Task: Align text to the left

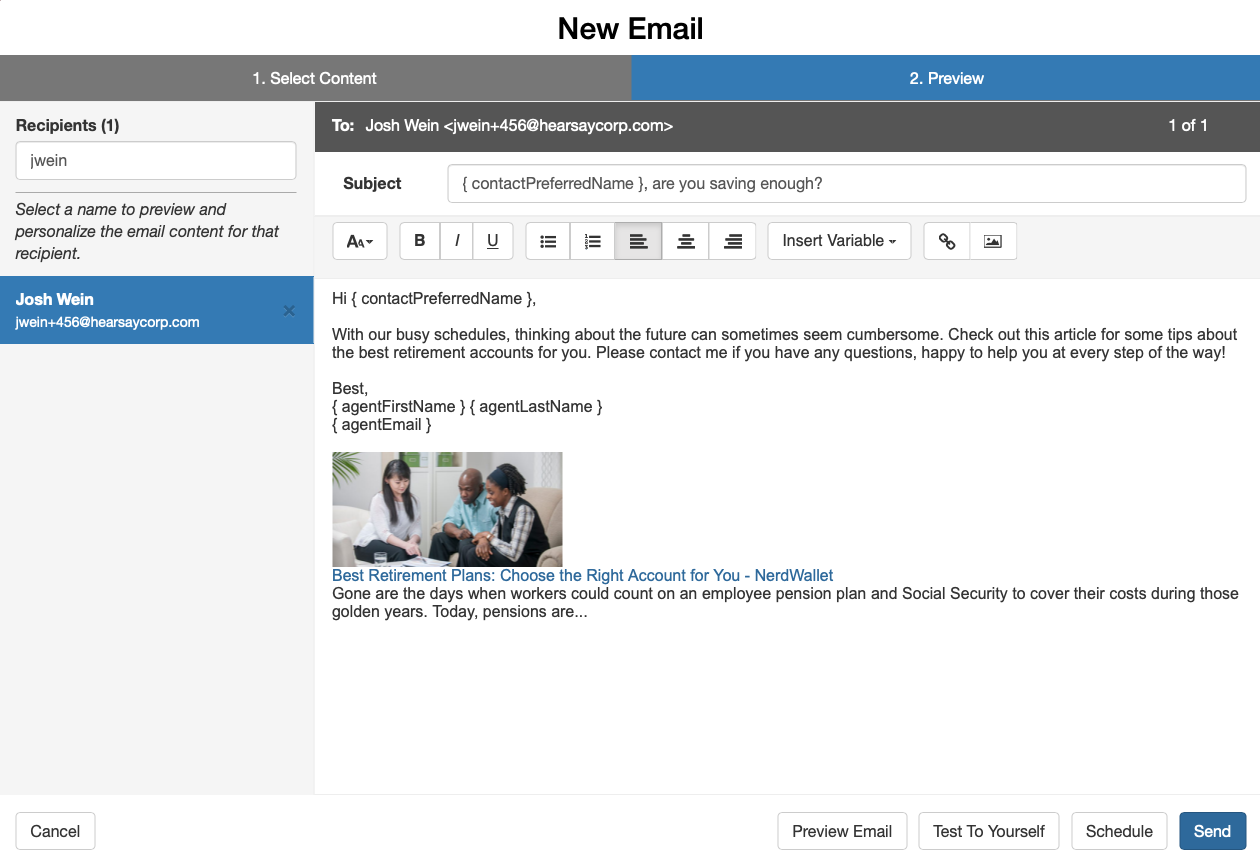Action: coord(638,241)
